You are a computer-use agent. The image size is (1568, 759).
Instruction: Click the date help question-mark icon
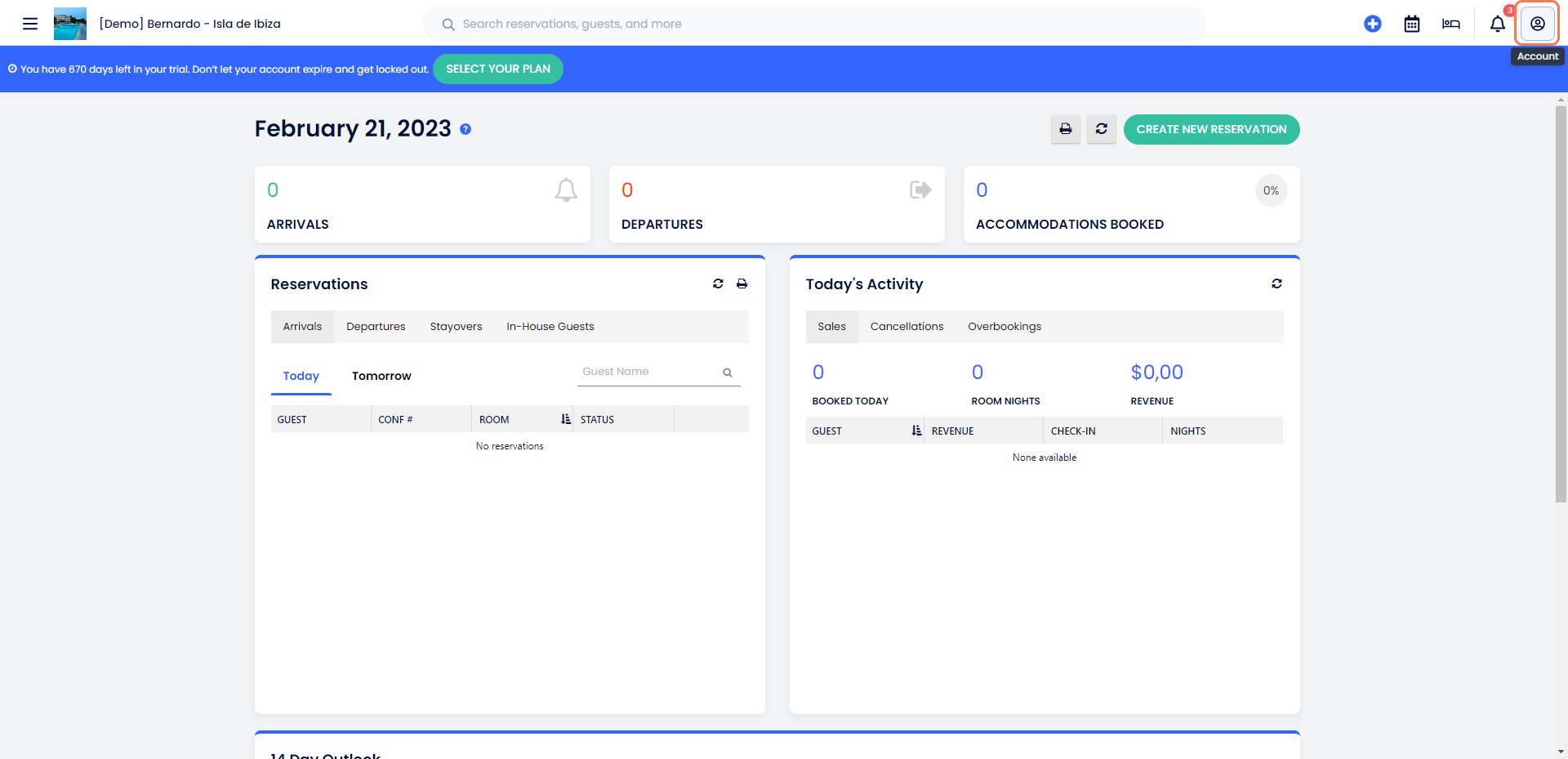[x=465, y=129]
